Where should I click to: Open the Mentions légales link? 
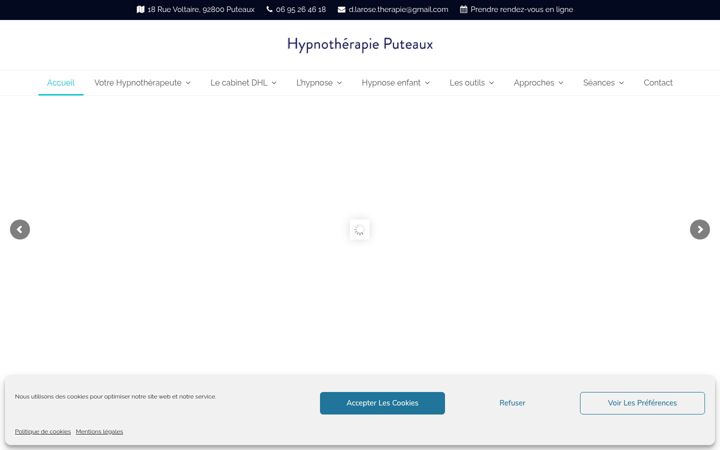99,432
